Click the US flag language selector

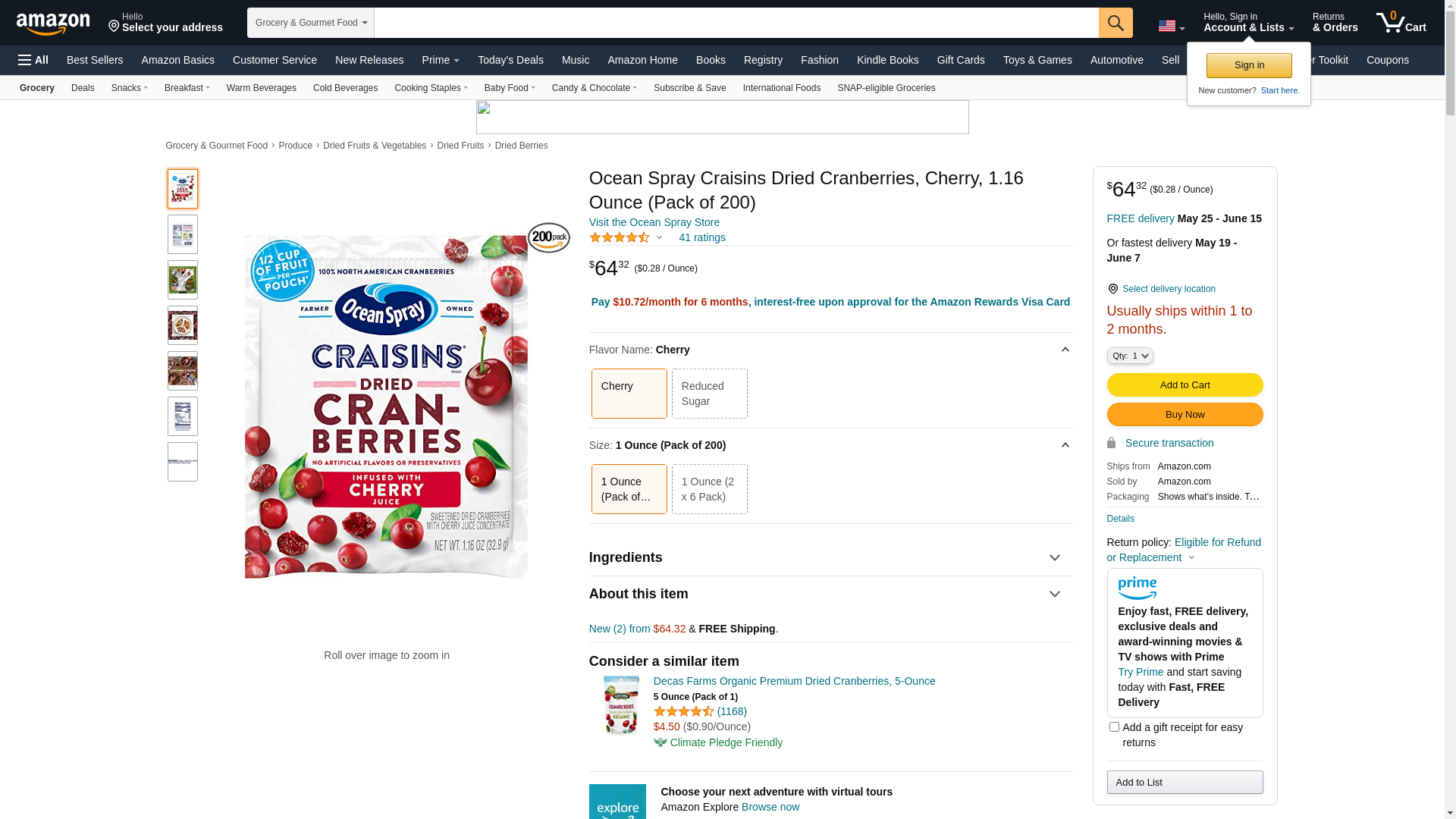click(1170, 26)
